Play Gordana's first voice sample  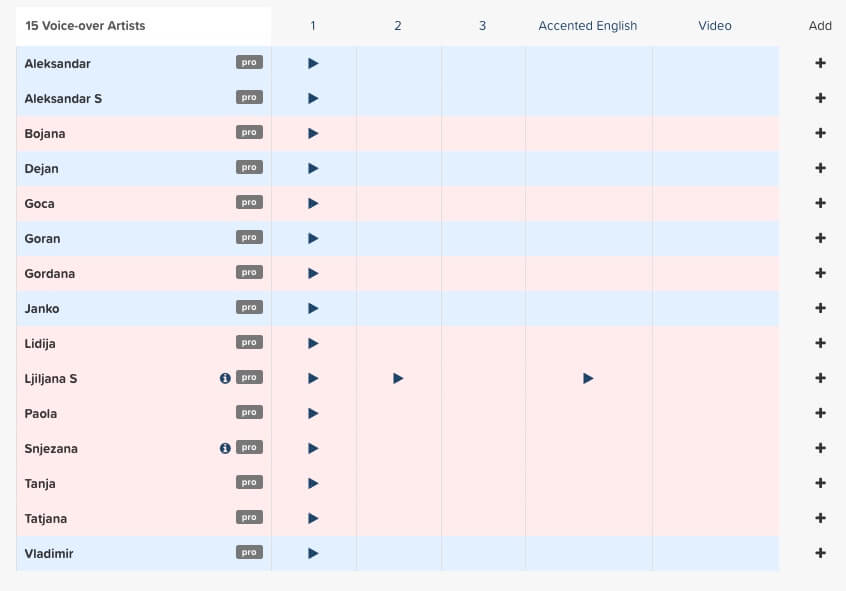313,273
